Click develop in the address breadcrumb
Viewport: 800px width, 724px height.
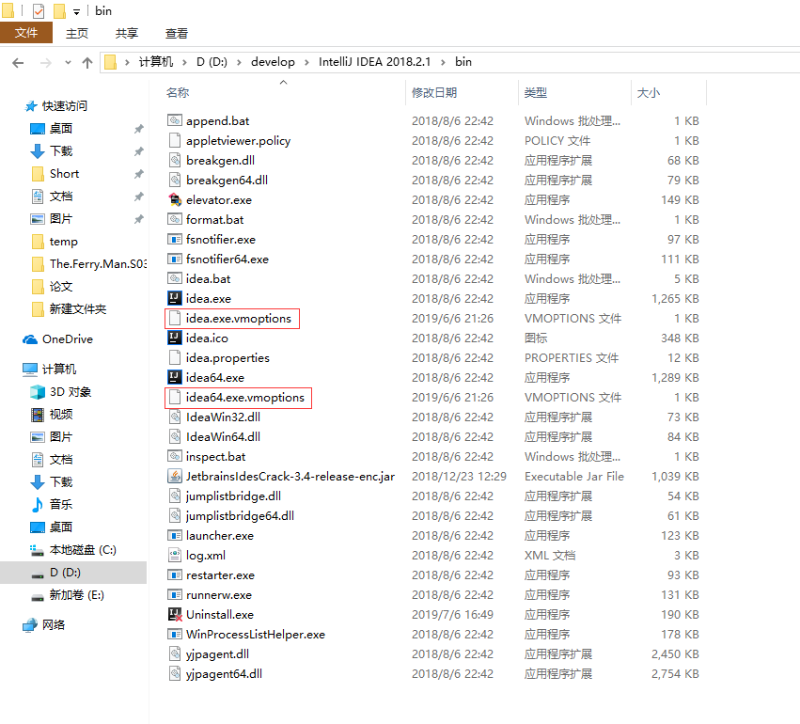pos(272,62)
